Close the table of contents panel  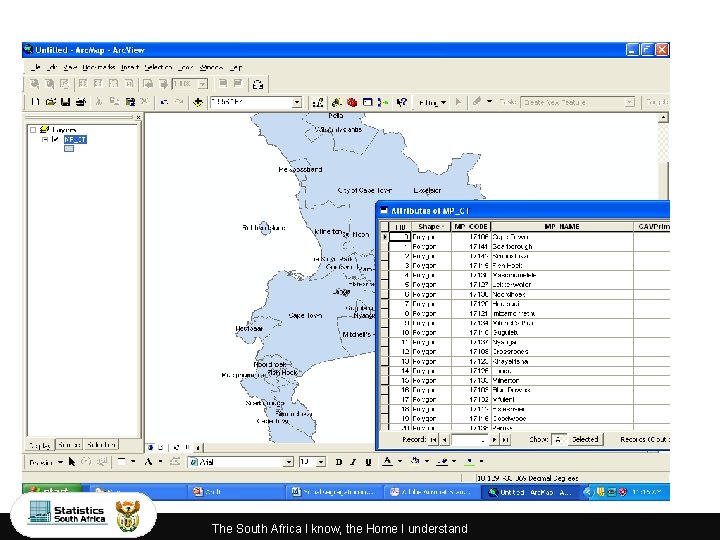point(139,118)
